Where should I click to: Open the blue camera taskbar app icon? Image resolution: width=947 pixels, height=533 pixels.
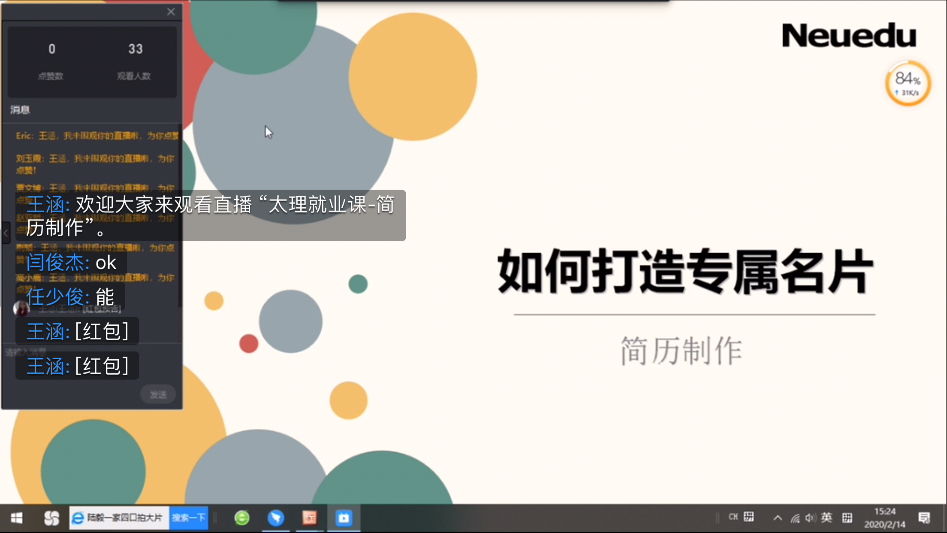[344, 518]
